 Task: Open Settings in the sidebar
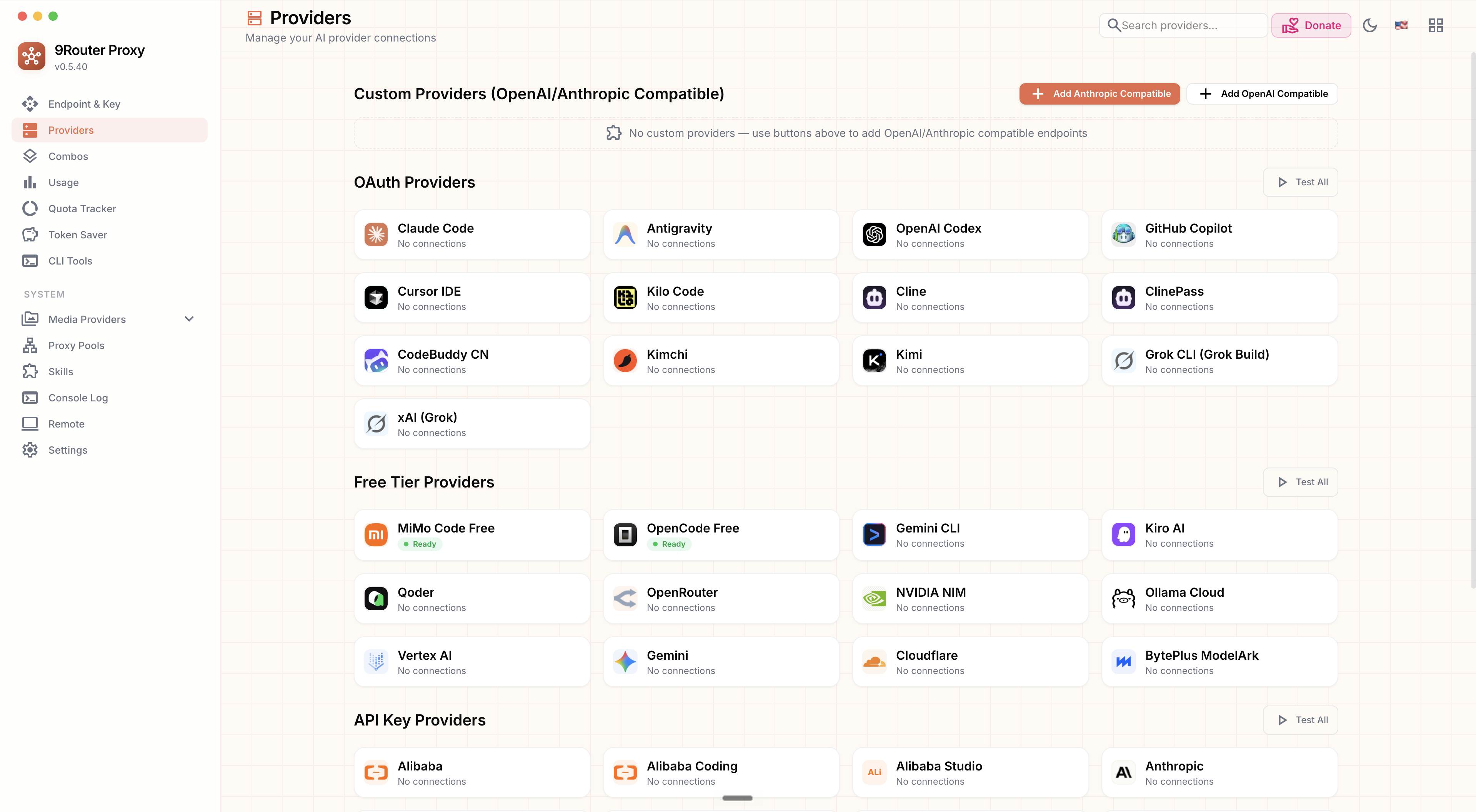[x=110, y=450]
